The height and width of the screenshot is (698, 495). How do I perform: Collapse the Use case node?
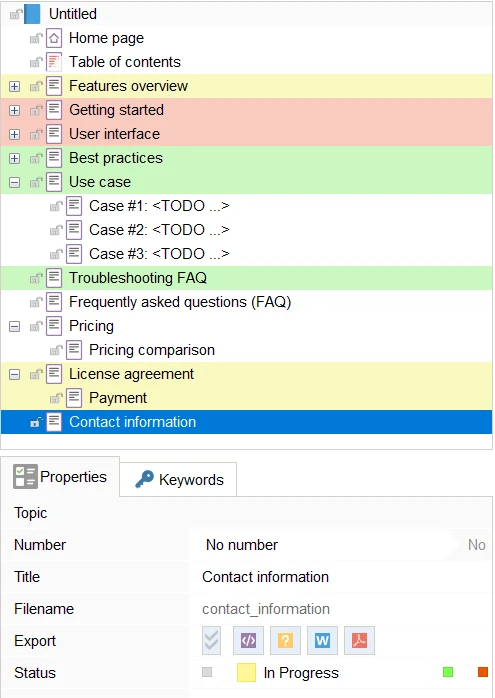pos(15,183)
